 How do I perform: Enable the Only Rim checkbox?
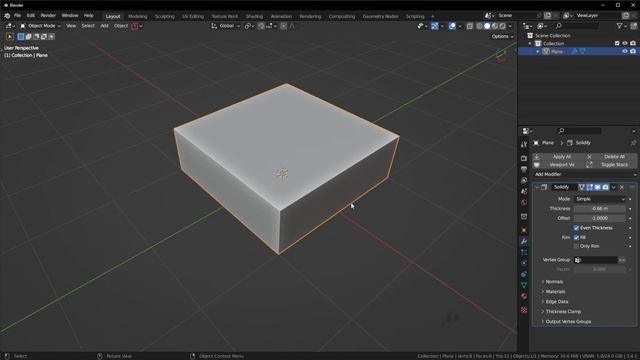pyautogui.click(x=576, y=246)
